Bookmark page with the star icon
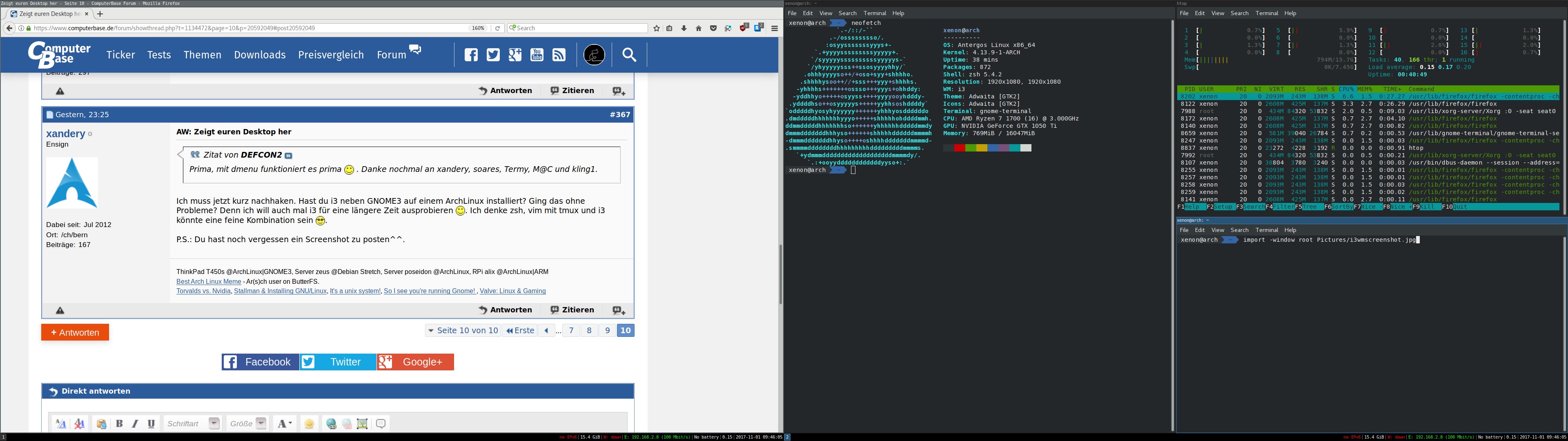Image resolution: width=1568 pixels, height=441 pixels. (656, 28)
